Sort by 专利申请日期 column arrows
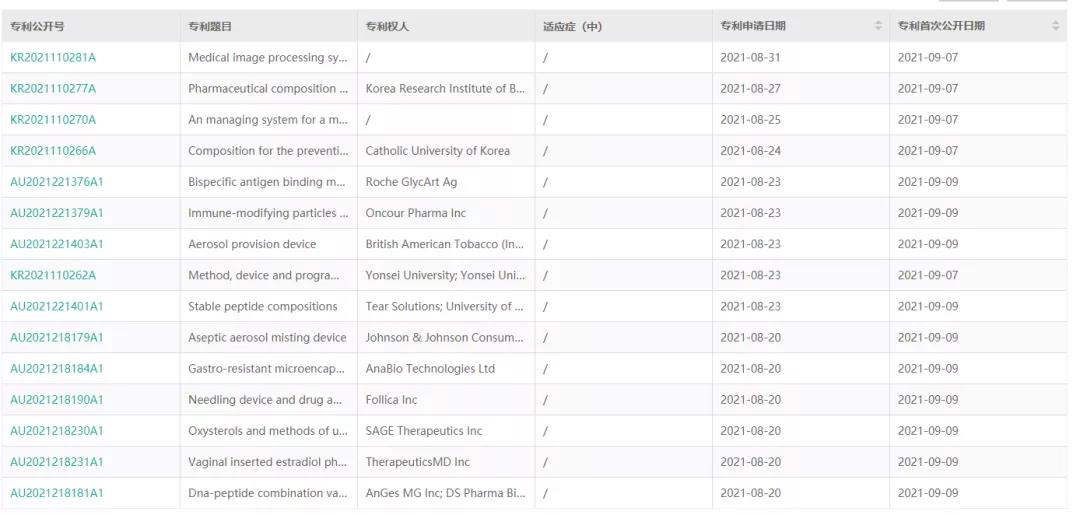Screen dimensions: 1080x515 coord(878,26)
